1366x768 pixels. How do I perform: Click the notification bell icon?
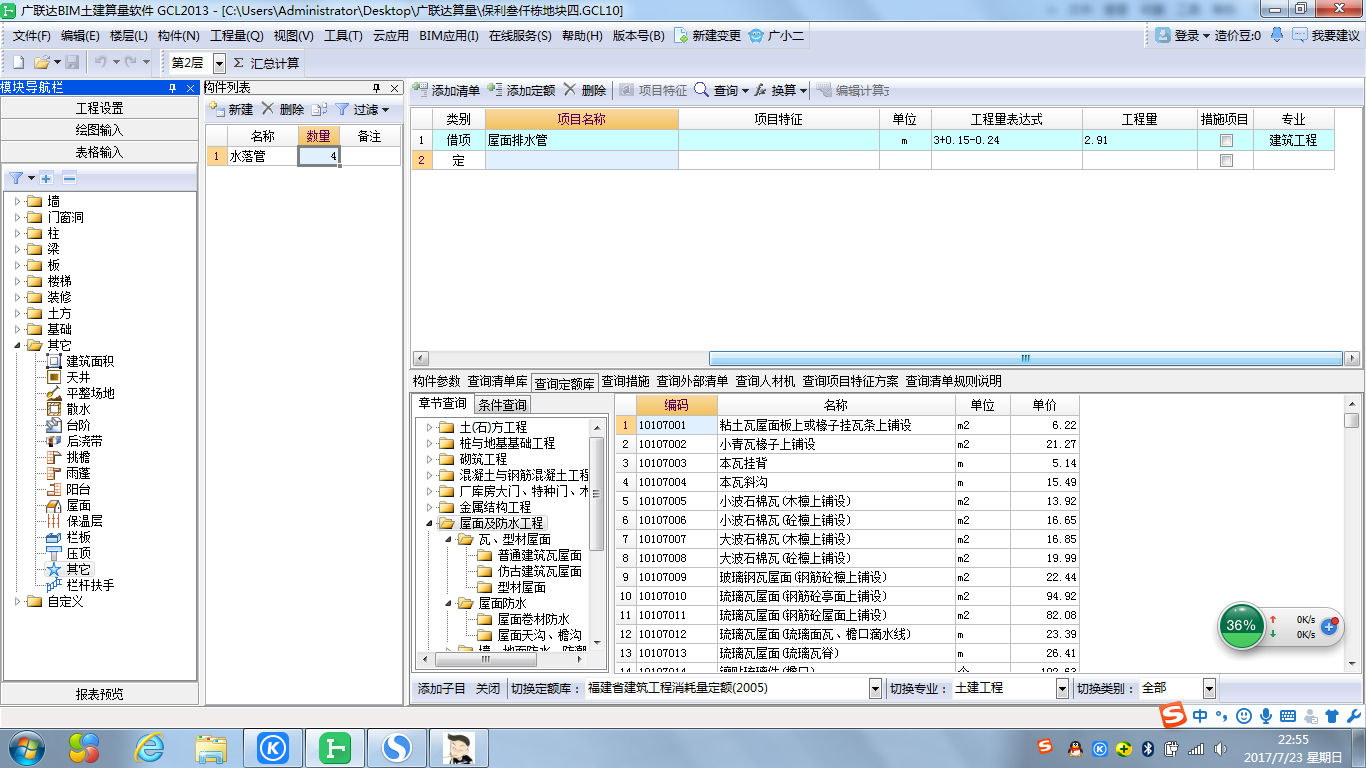coord(1277,35)
